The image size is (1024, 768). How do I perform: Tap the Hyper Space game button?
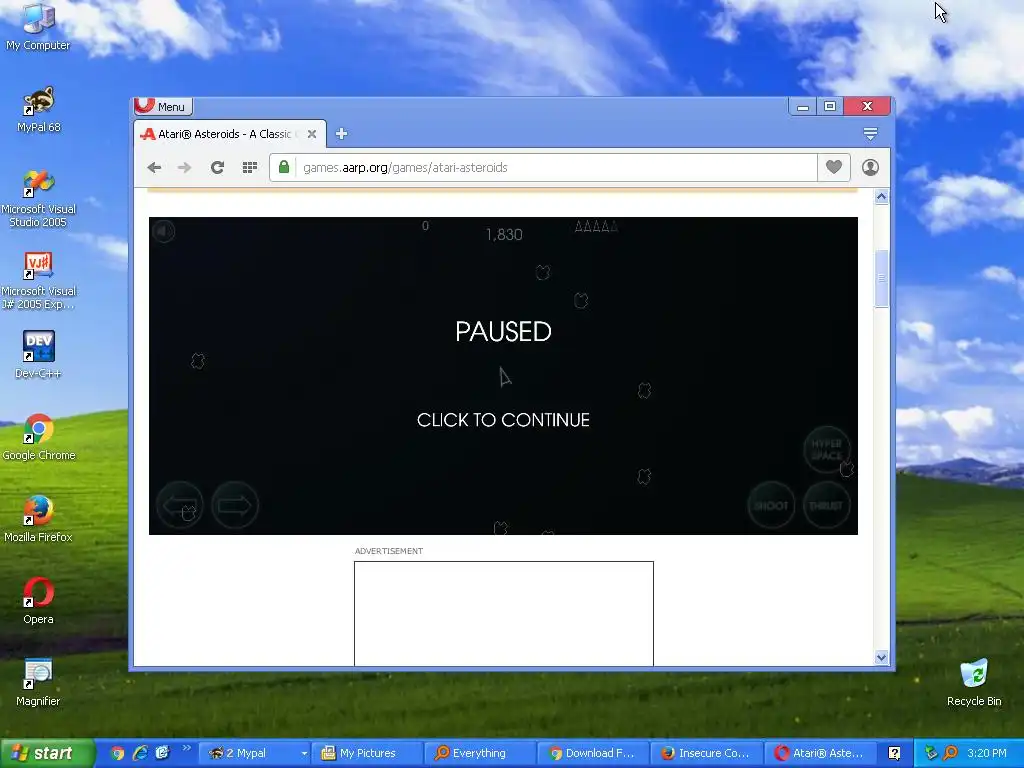click(827, 449)
